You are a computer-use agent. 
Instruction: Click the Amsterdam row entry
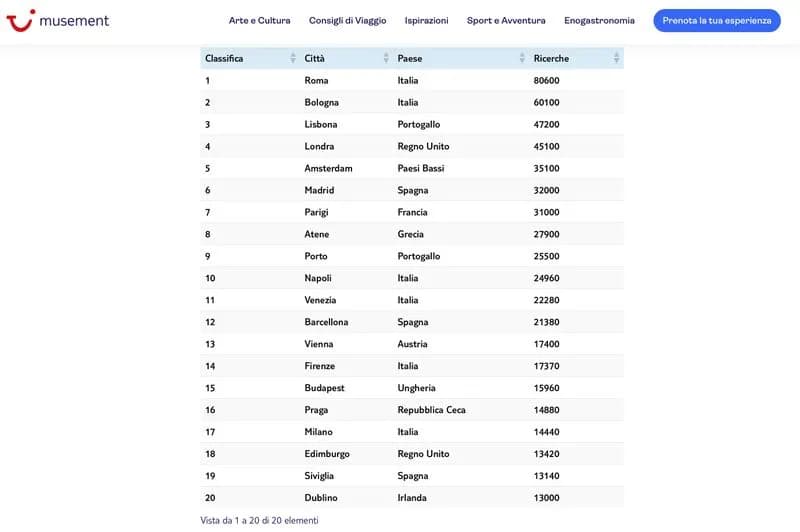pyautogui.click(x=328, y=169)
